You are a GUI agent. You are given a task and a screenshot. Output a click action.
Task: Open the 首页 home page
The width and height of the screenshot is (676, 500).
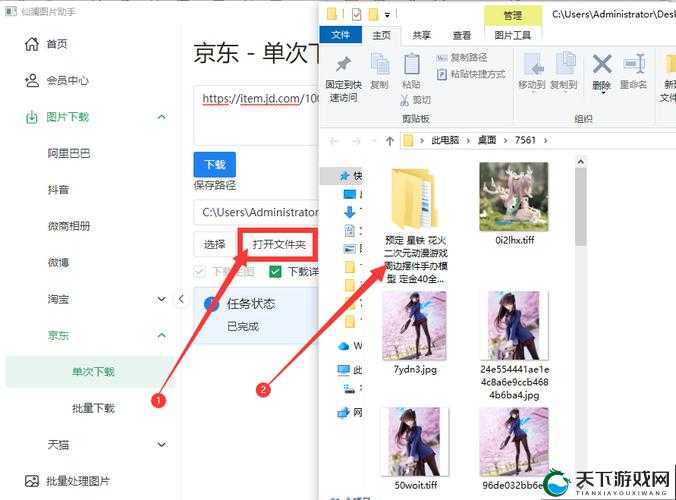(46, 44)
